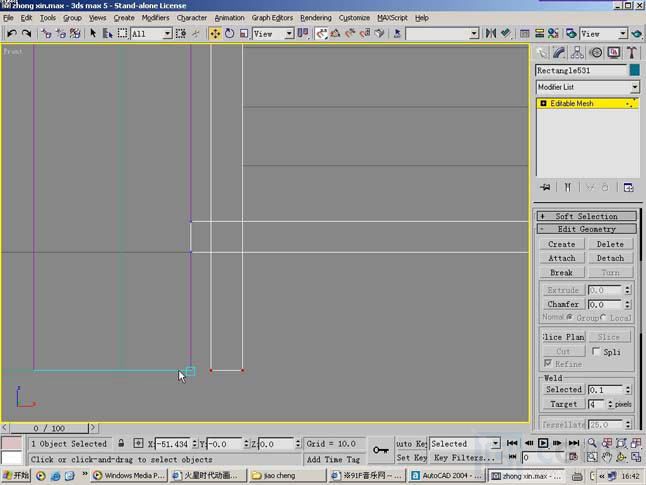Expand the Editable Mesh stack entry
The height and width of the screenshot is (485, 646).
[x=543, y=103]
